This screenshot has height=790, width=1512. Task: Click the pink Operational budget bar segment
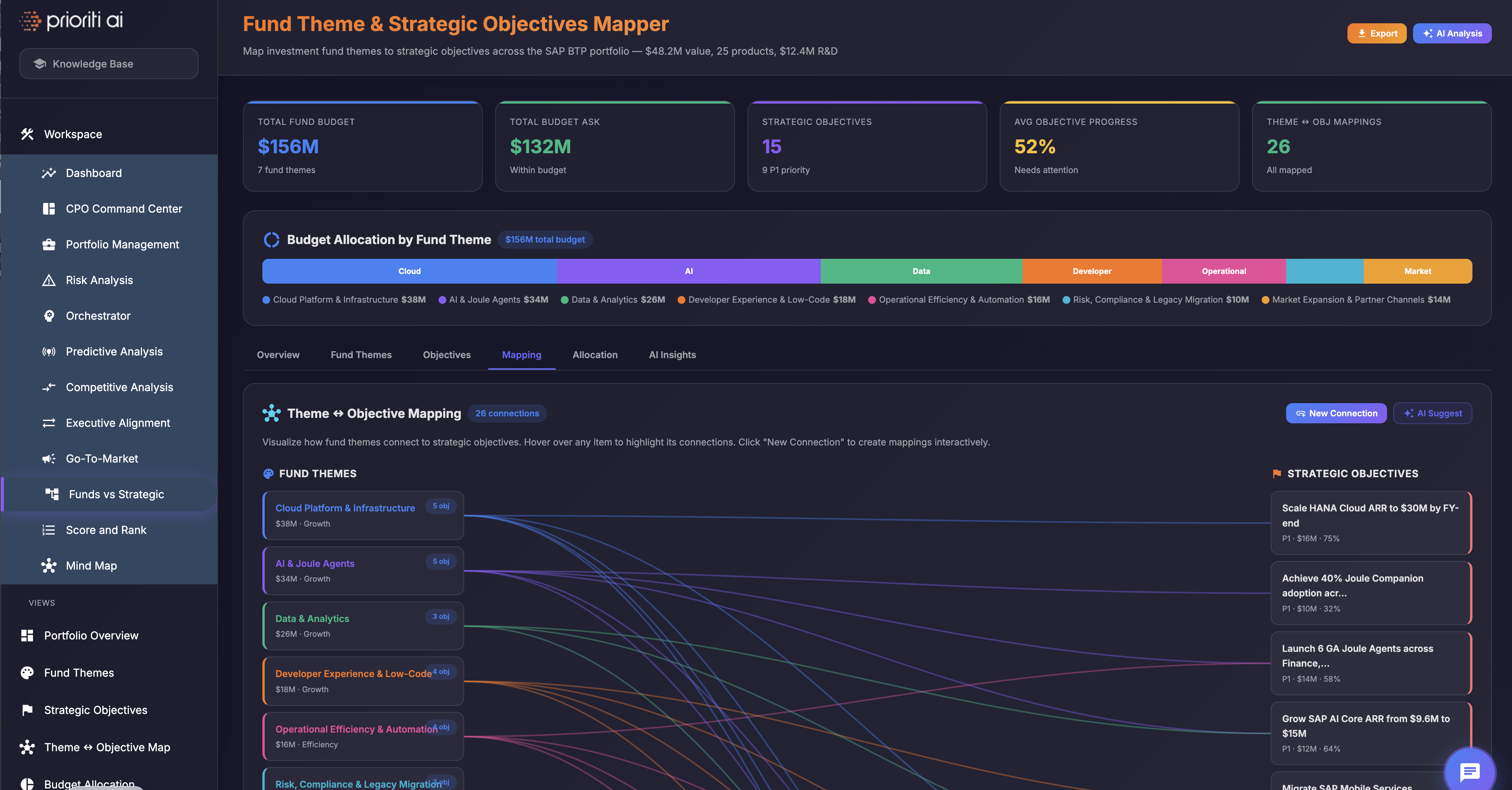[x=1224, y=271]
